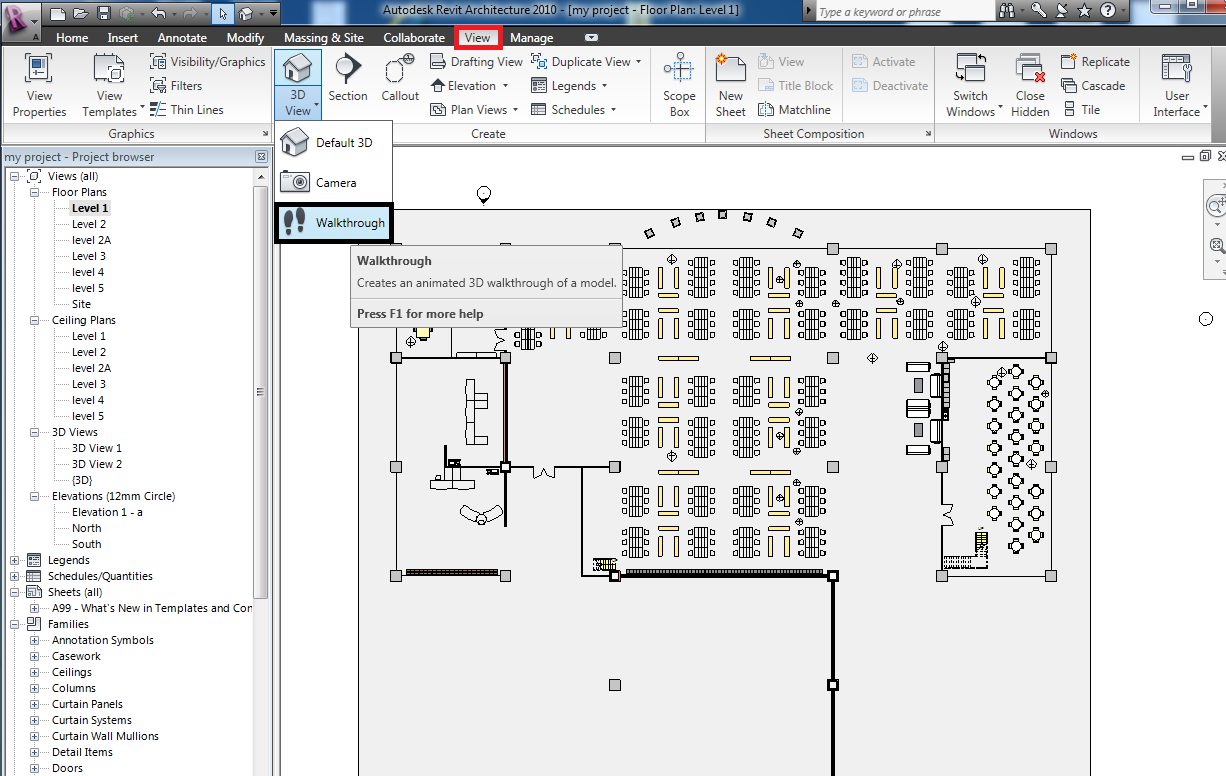Switch to the Manage ribbon tab
The height and width of the screenshot is (776, 1226).
click(x=531, y=38)
